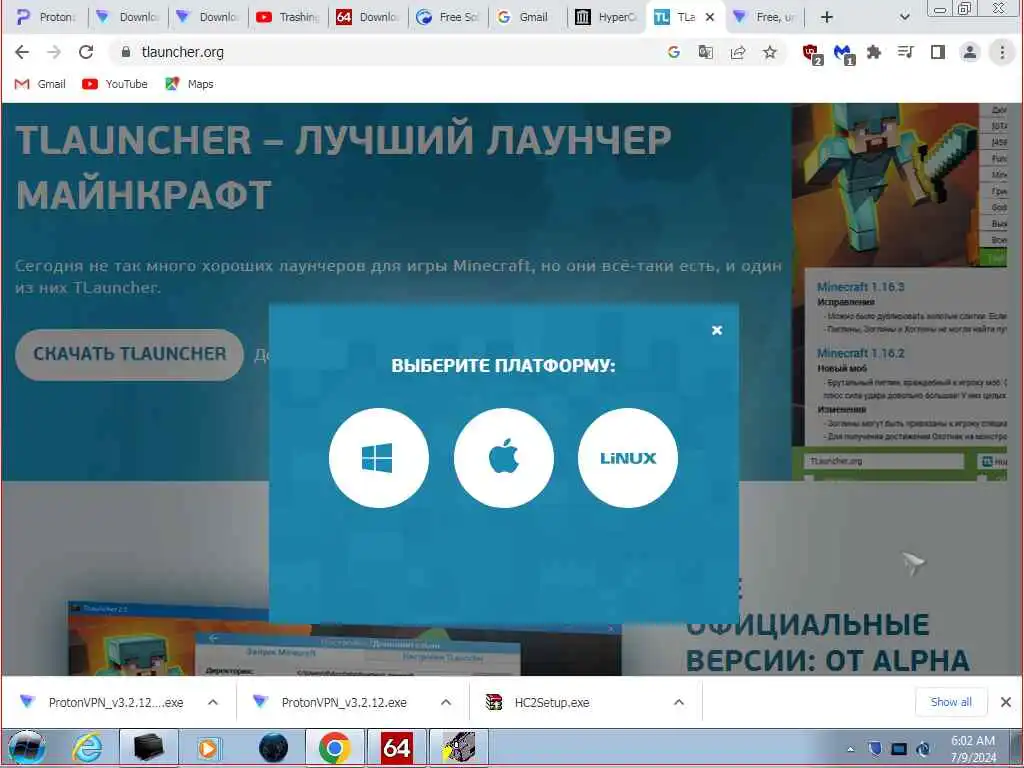
Task: Open the AIDA64 taskbar icon
Action: (396, 748)
